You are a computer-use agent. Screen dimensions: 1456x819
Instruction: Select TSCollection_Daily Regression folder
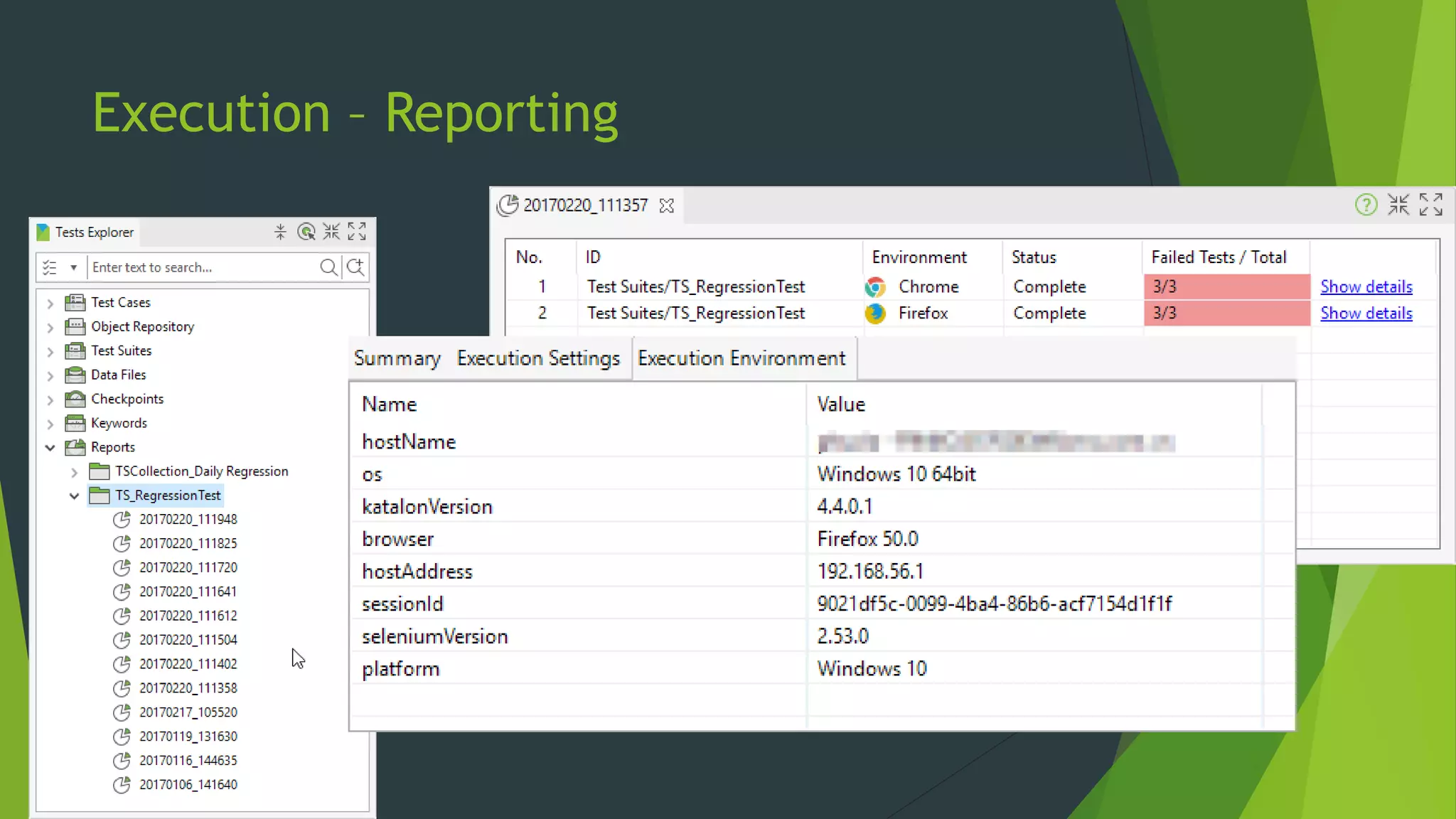pyautogui.click(x=202, y=471)
